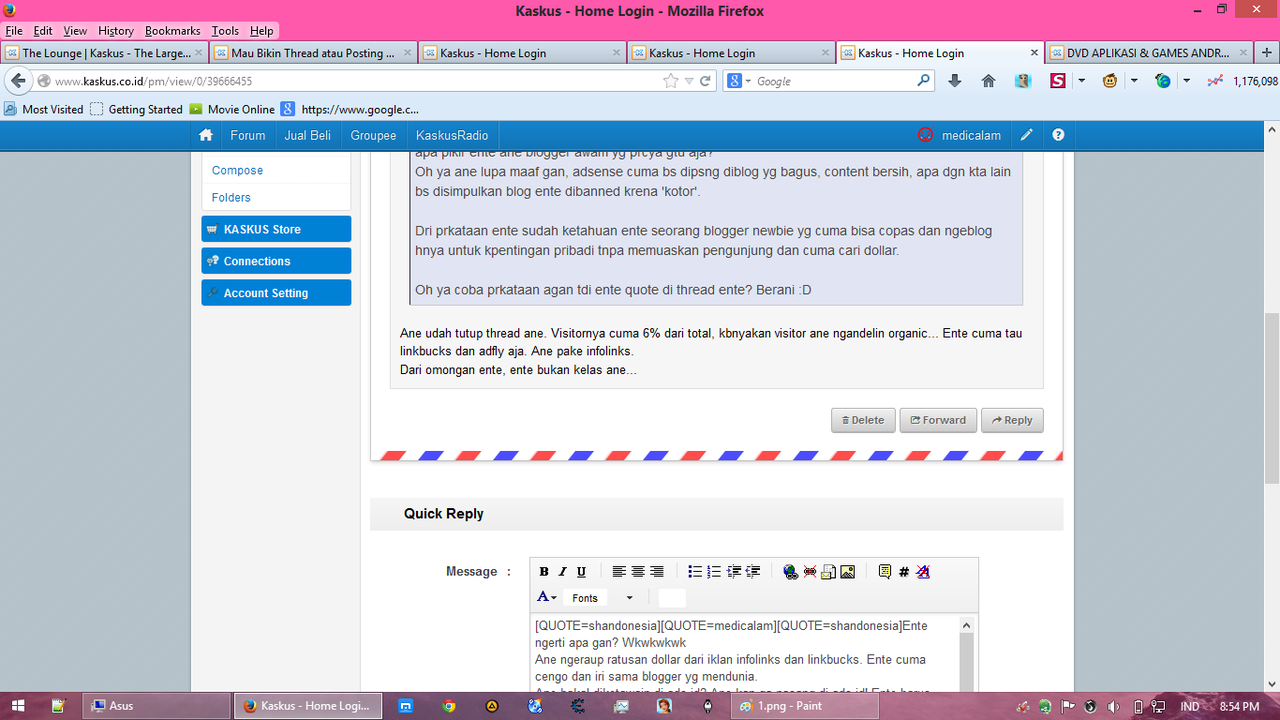1280x720 pixels.
Task: Open the Connections section
Action: coord(276,261)
